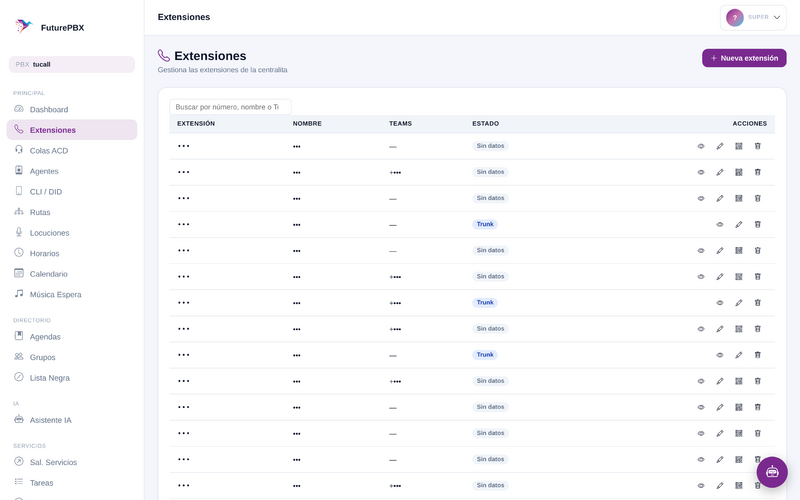800x500 pixels.
Task: Create a new extension with Nueva extensión
Action: pos(744,58)
